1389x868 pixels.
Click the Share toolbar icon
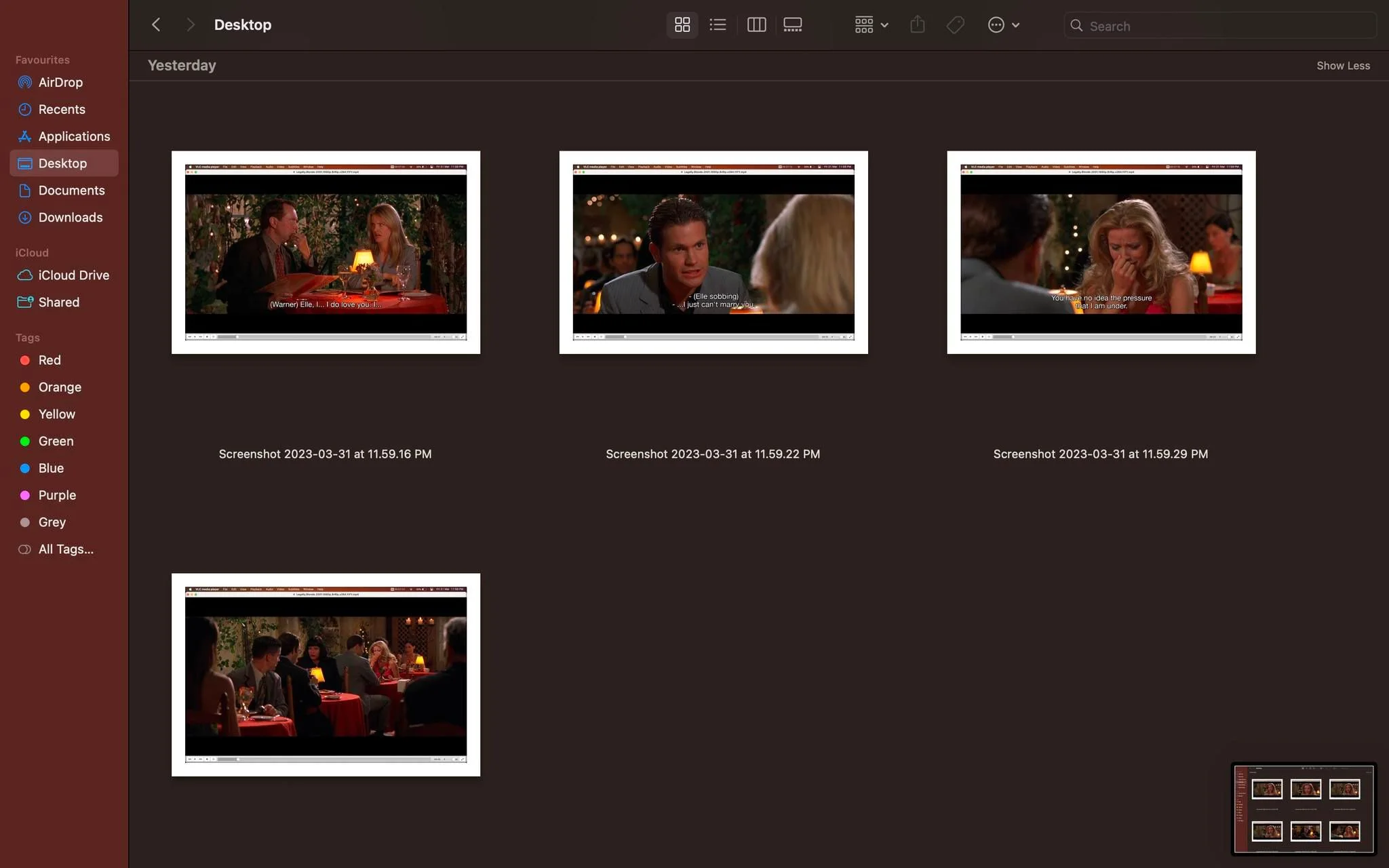point(917,25)
